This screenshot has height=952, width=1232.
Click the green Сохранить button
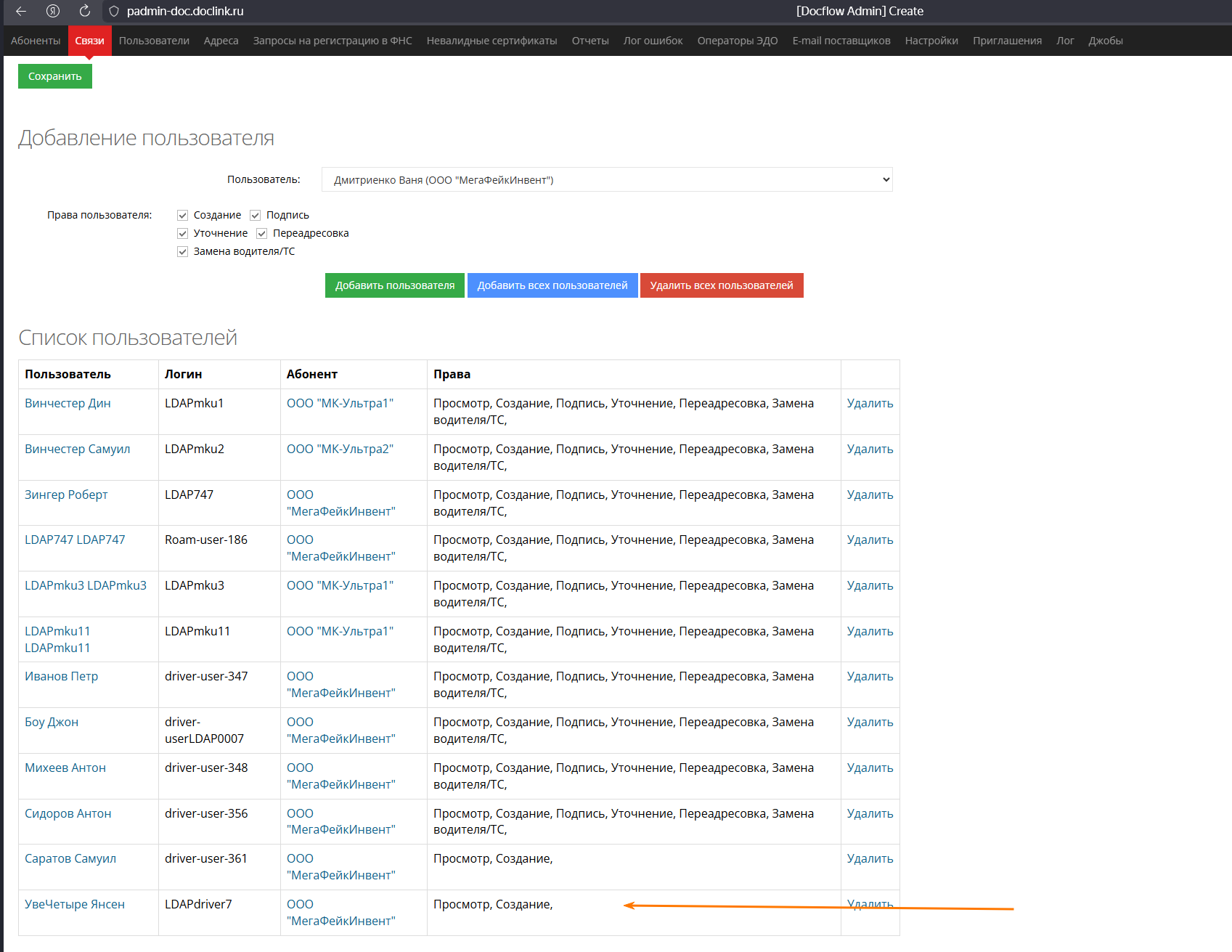(x=55, y=76)
